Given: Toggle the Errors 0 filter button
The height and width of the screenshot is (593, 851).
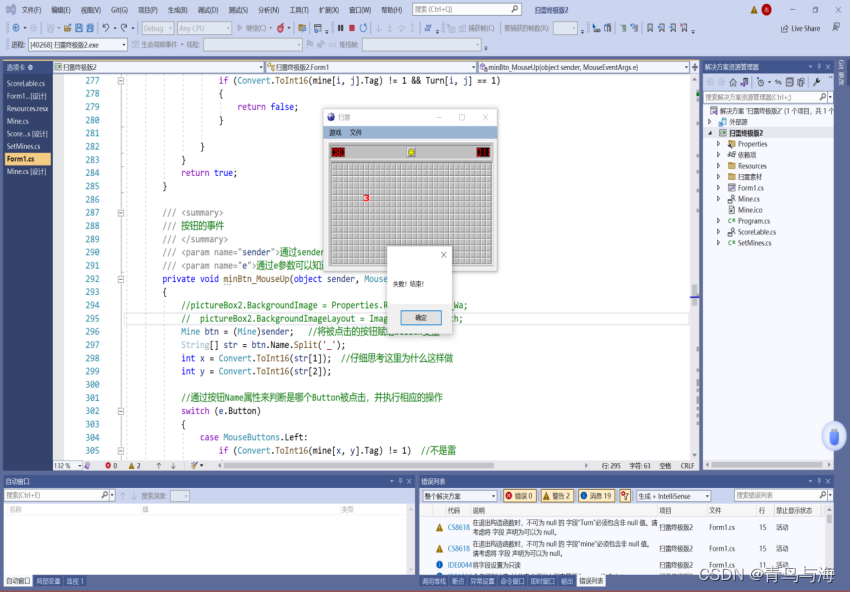Looking at the screenshot, I should [519, 495].
